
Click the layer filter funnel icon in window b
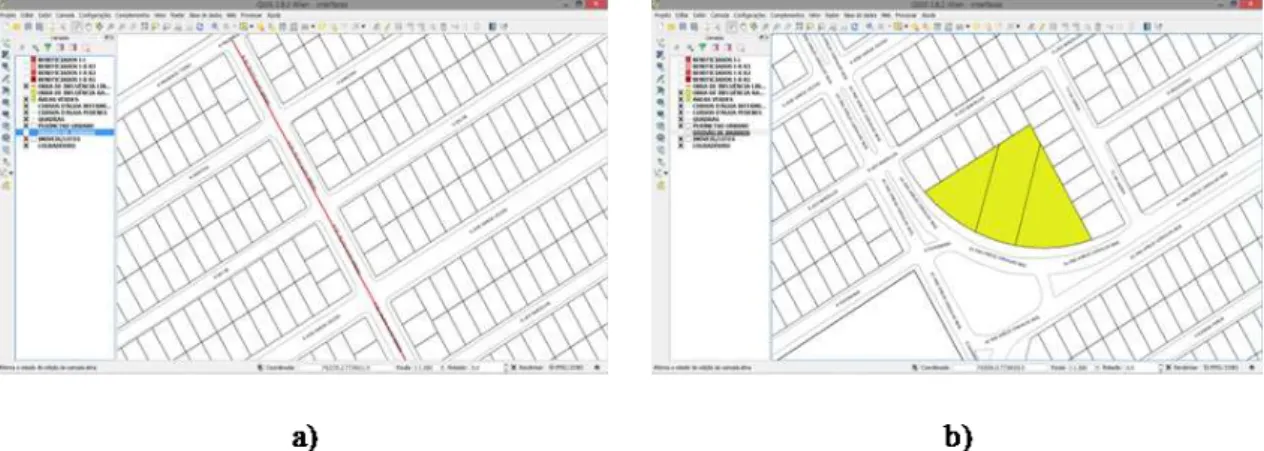(701, 46)
